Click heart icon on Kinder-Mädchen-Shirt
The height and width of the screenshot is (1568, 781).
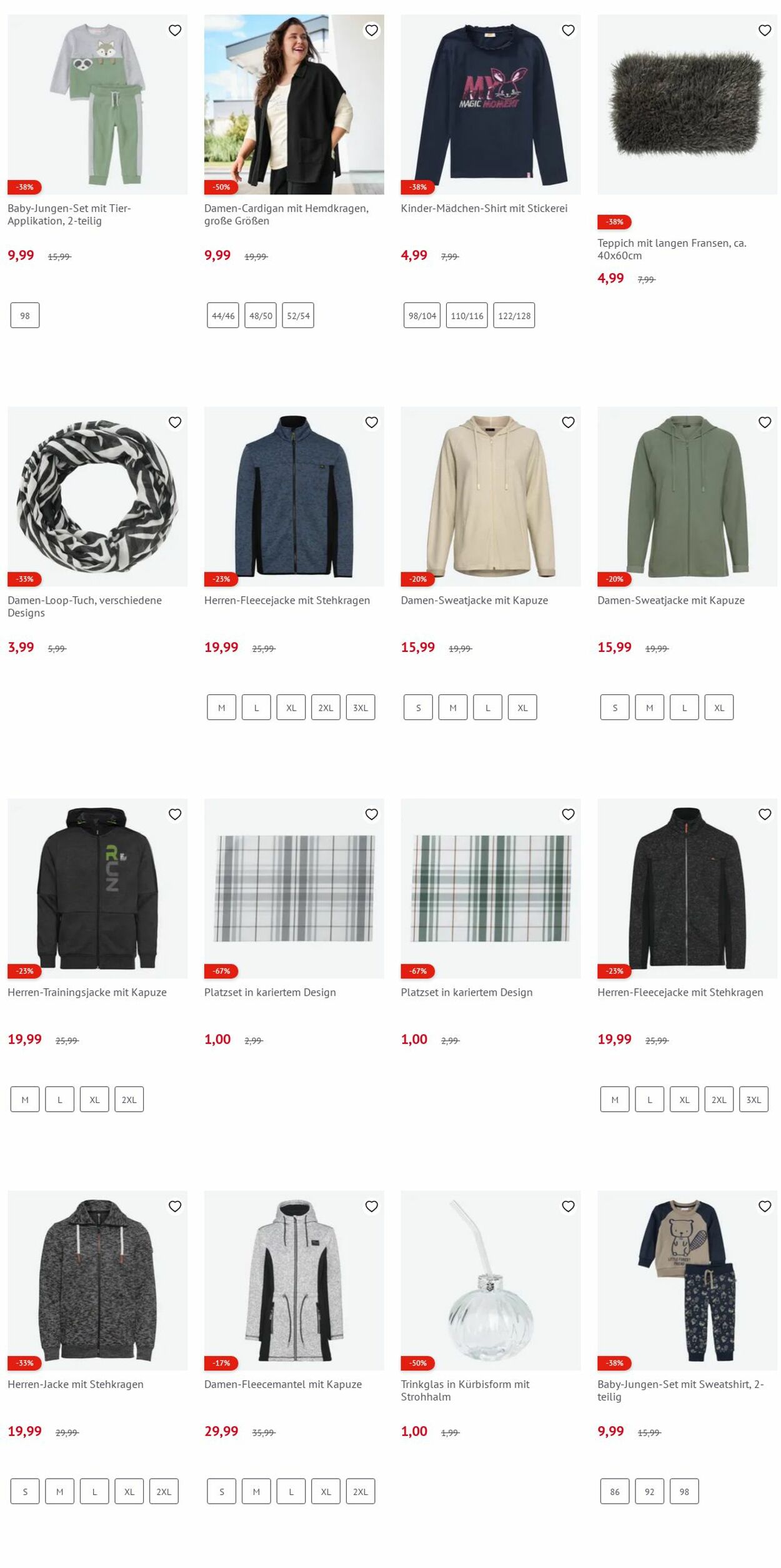click(x=568, y=30)
